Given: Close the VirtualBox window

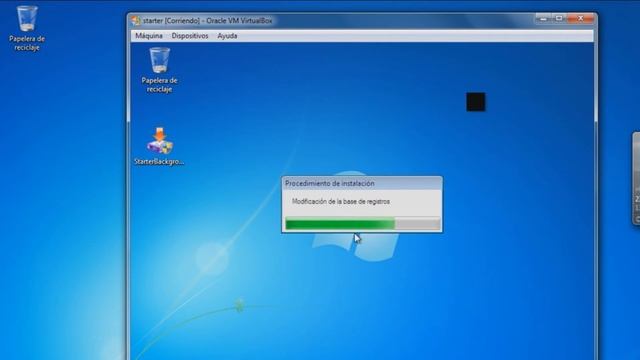Looking at the screenshot, I should [580, 18].
